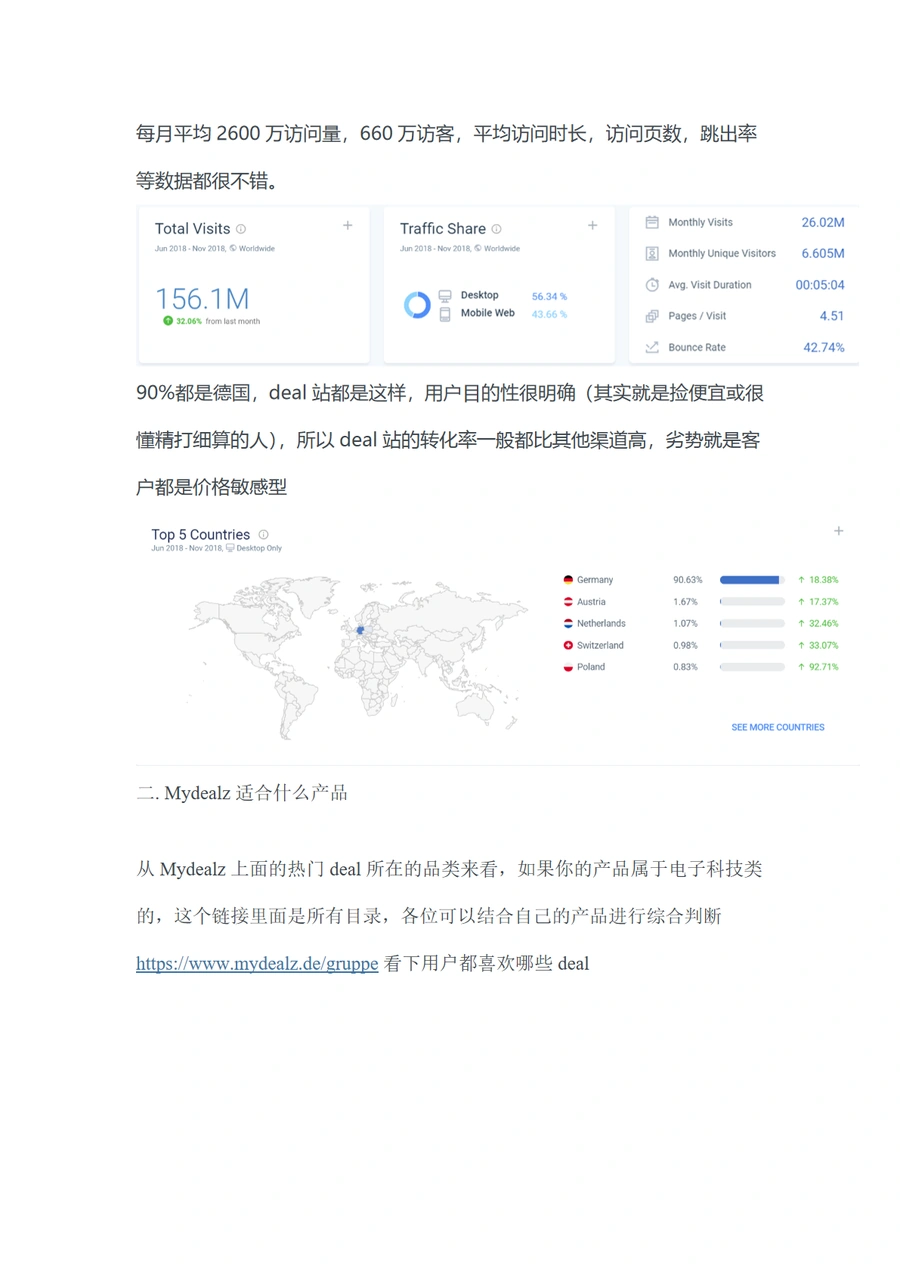Click the Desktop 56.34 % value
Image resolution: width=900 pixels, height=1272 pixels.
click(x=549, y=297)
